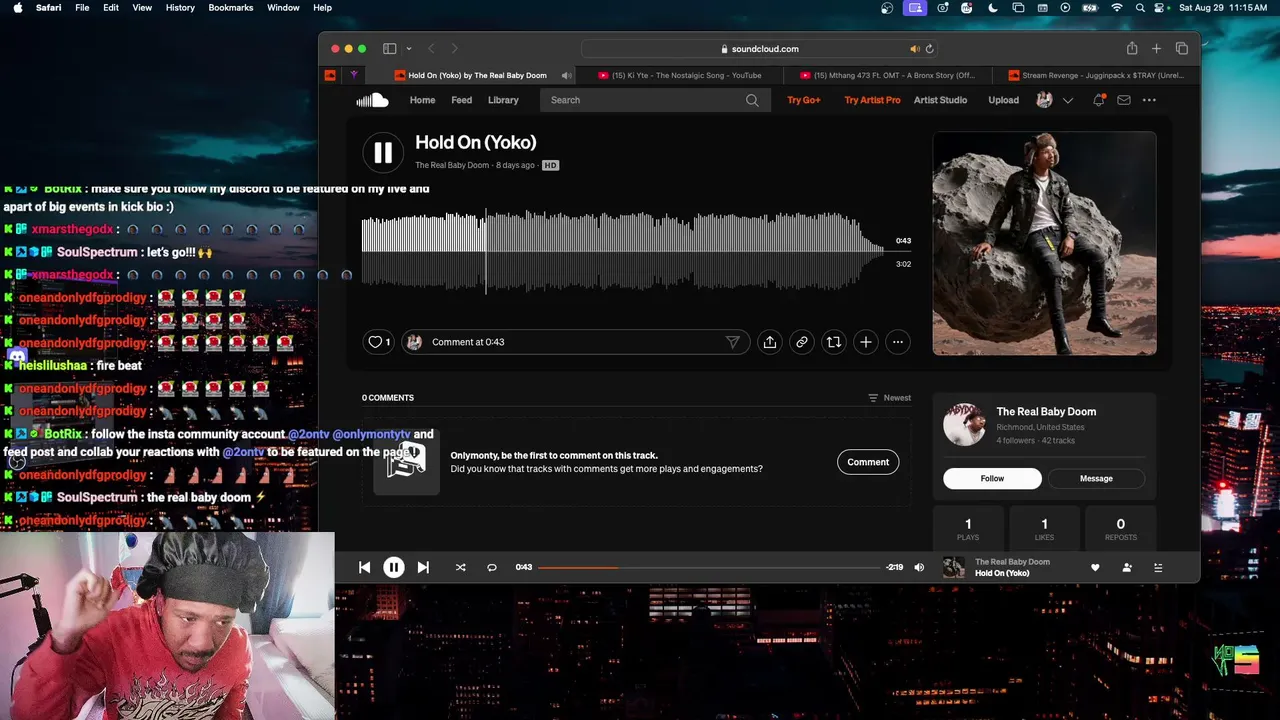
Task: Open the Newest comment sort dropdown
Action: click(x=890, y=398)
